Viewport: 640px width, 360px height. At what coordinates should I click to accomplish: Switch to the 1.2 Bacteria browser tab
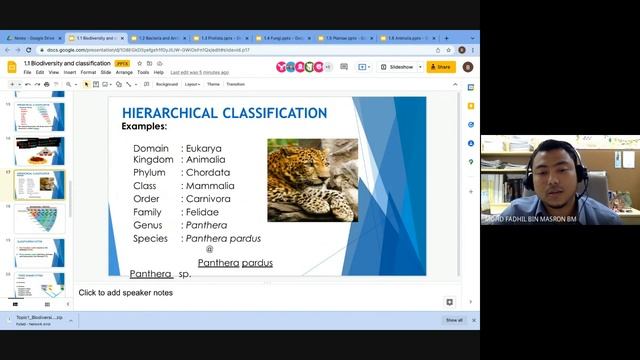159,38
